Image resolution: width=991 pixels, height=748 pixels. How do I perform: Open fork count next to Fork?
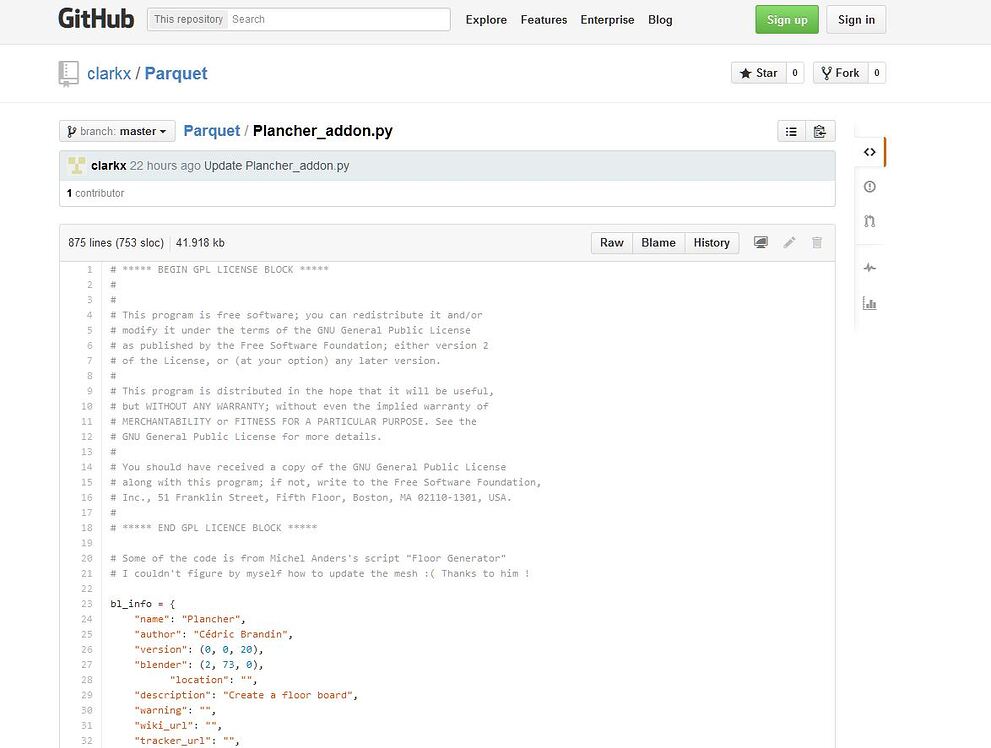[x=877, y=73]
